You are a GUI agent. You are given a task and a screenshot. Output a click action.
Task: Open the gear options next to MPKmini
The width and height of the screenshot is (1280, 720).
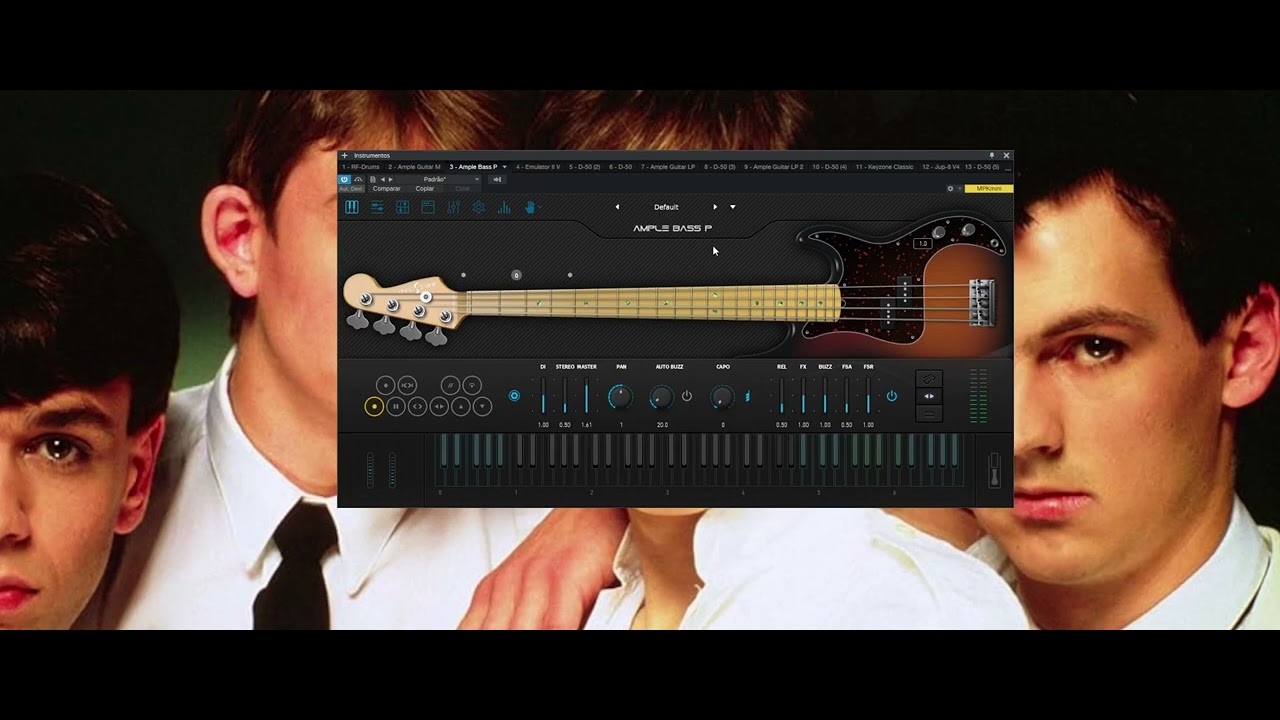(x=950, y=189)
